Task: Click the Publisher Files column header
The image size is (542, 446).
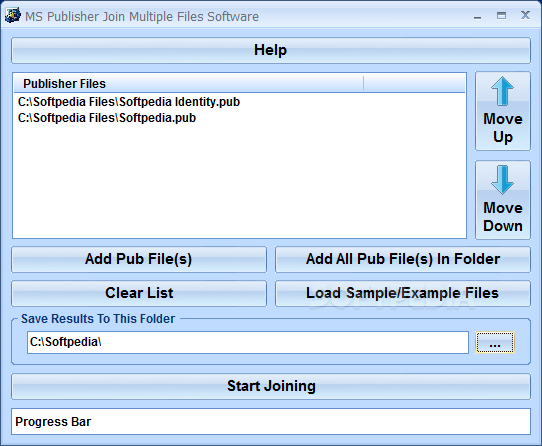Action: click(x=189, y=84)
